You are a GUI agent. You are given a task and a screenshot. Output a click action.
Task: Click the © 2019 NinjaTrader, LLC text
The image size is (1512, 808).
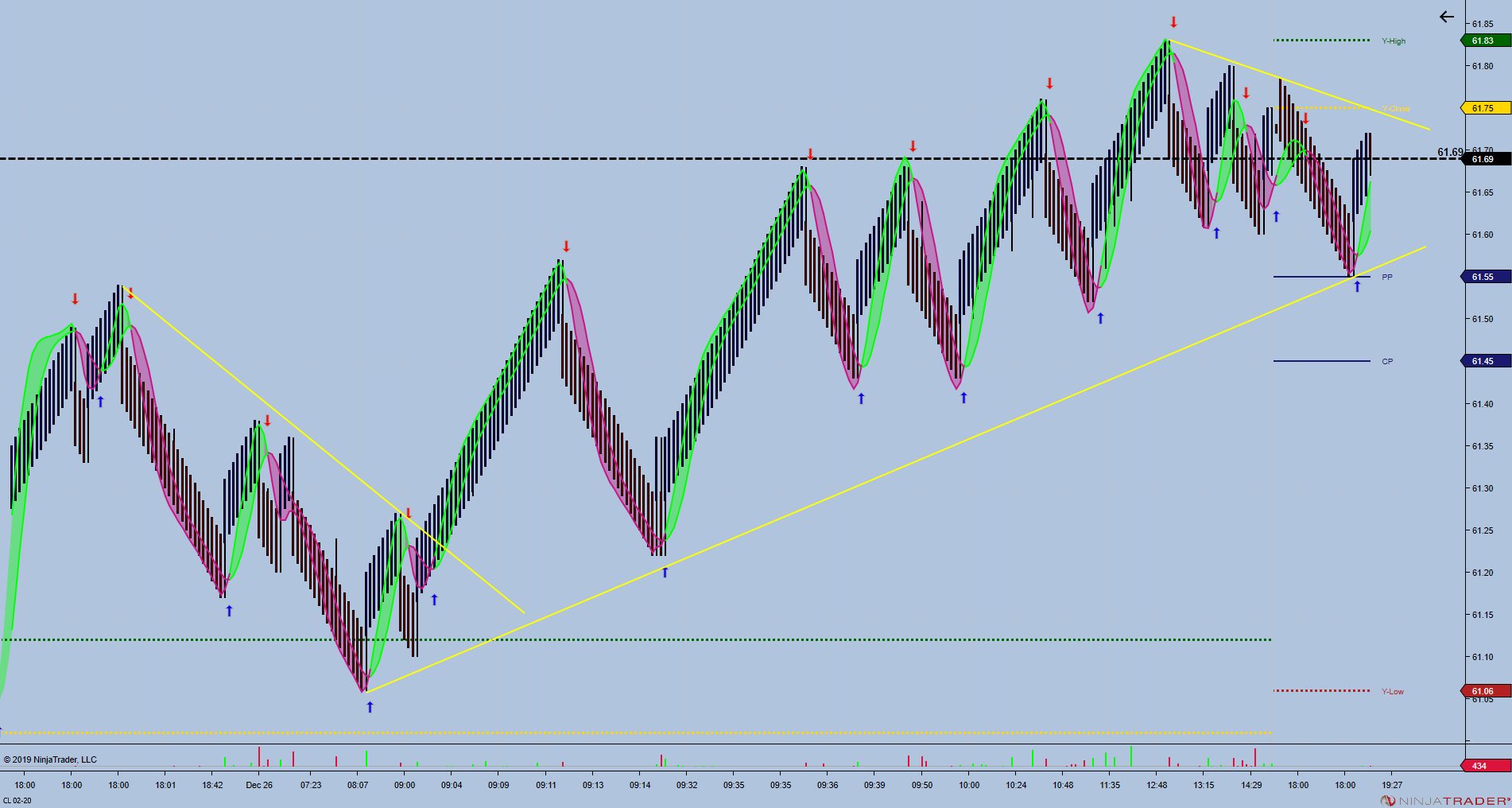(x=50, y=759)
